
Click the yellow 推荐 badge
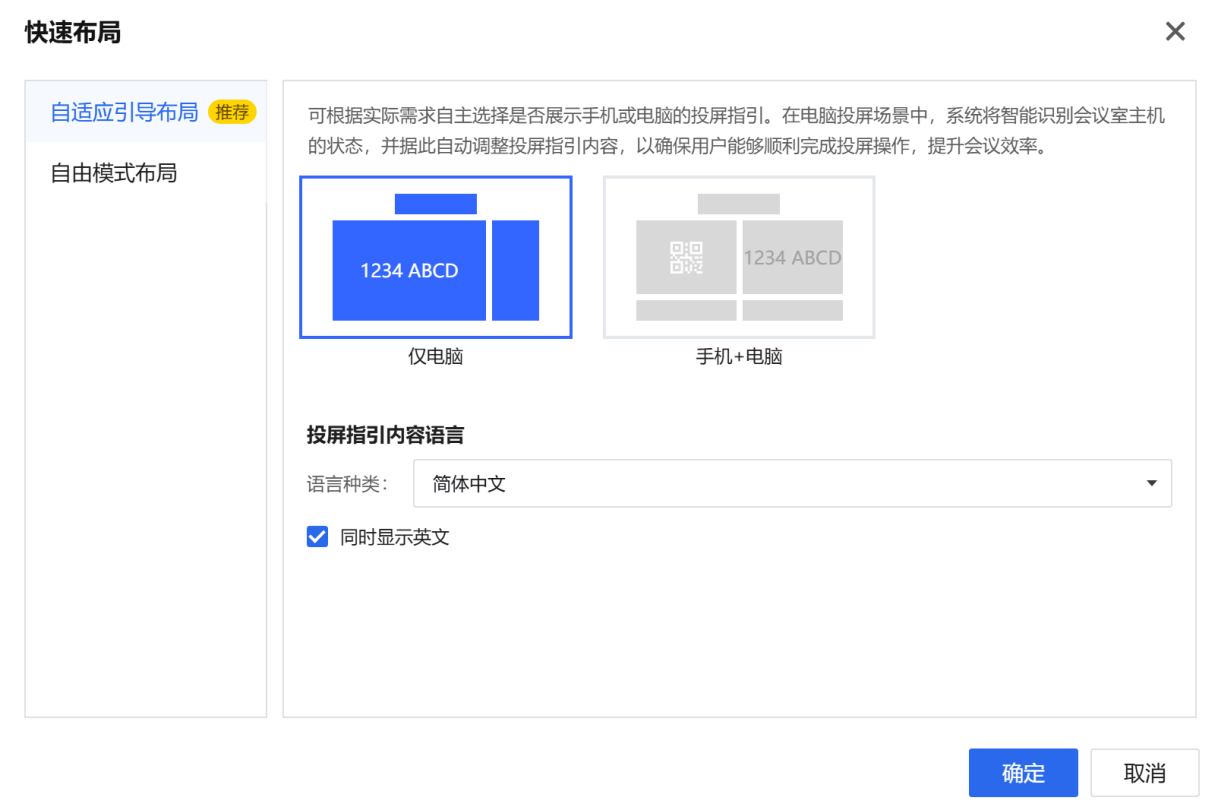point(232,112)
